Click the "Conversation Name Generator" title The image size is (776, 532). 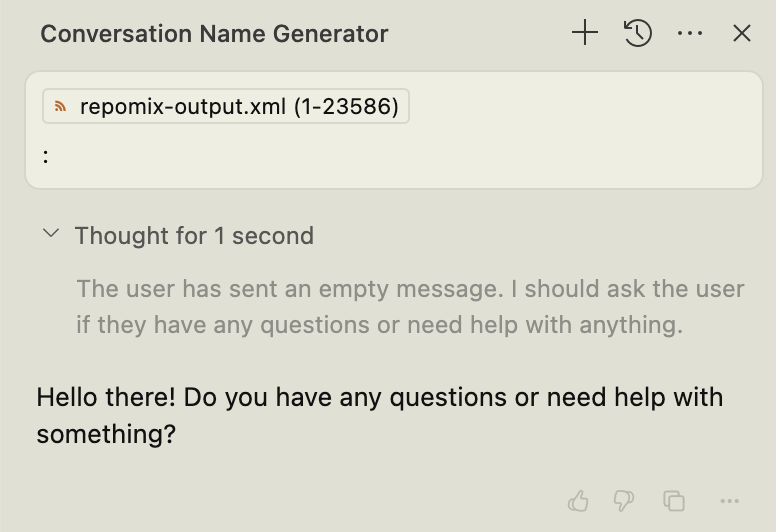[214, 34]
